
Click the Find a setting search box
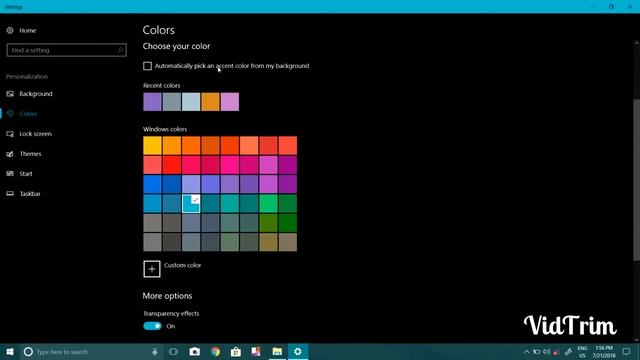[x=67, y=50]
